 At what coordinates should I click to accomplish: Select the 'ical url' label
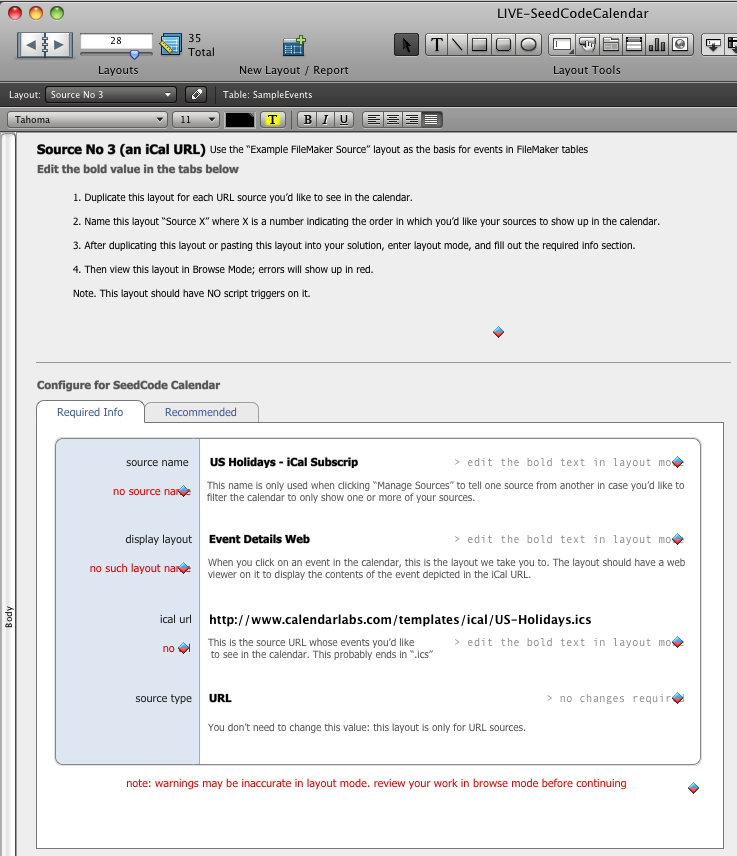[175, 619]
